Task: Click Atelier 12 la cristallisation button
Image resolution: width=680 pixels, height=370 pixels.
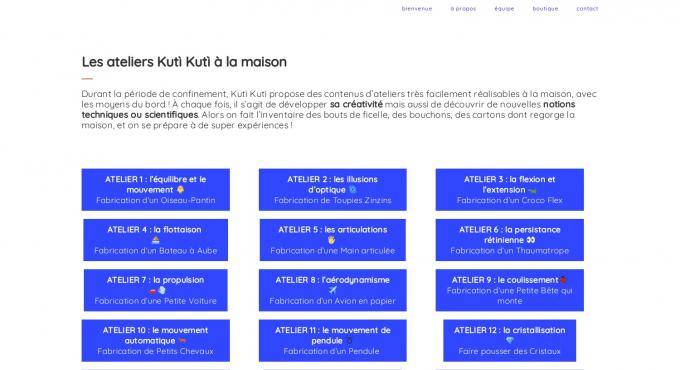Action: point(510,341)
